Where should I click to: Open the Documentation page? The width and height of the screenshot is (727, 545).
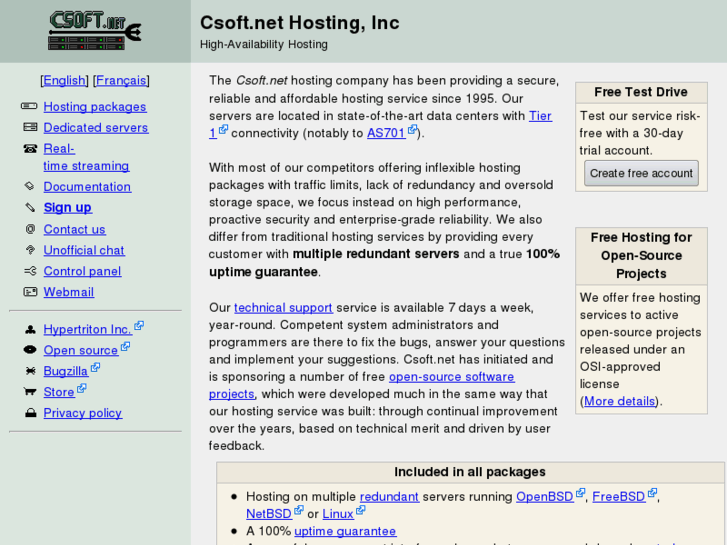(x=87, y=186)
